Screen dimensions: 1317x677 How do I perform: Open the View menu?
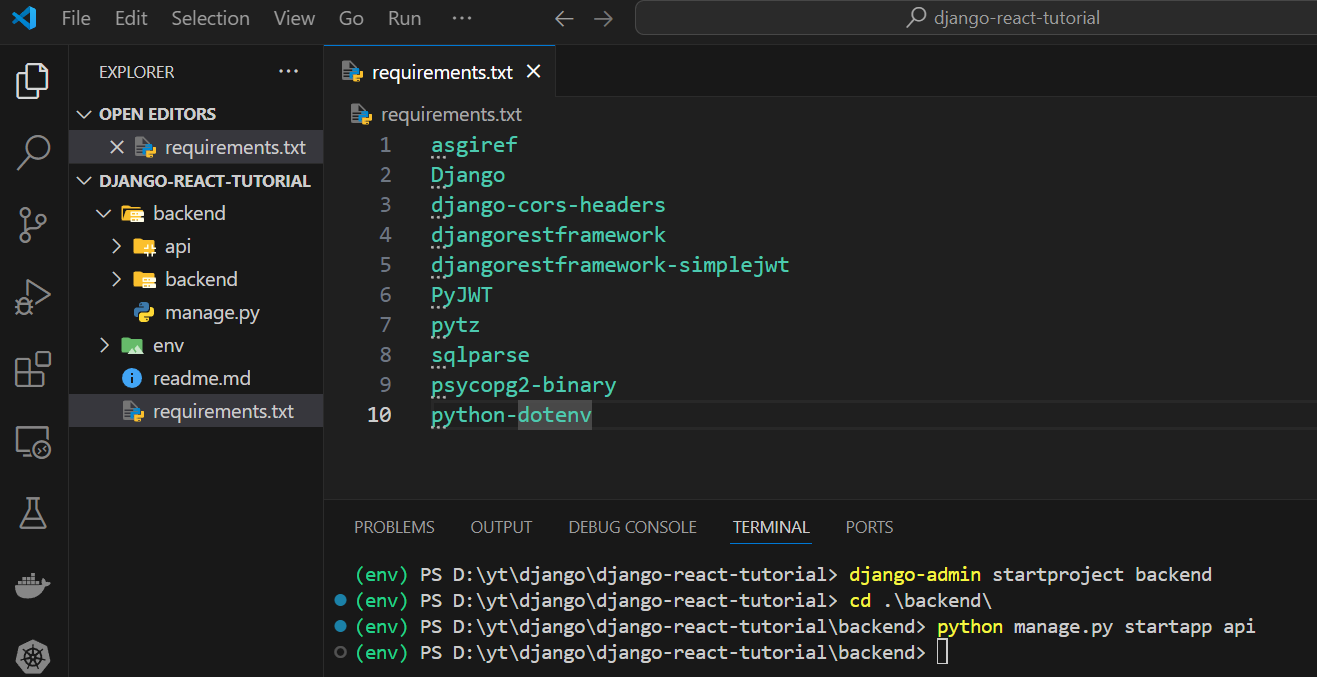pos(294,19)
